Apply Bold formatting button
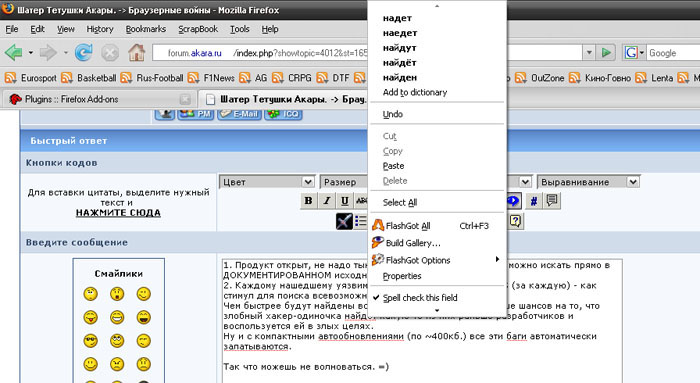This screenshot has width=700, height=383. pyautogui.click(x=308, y=201)
